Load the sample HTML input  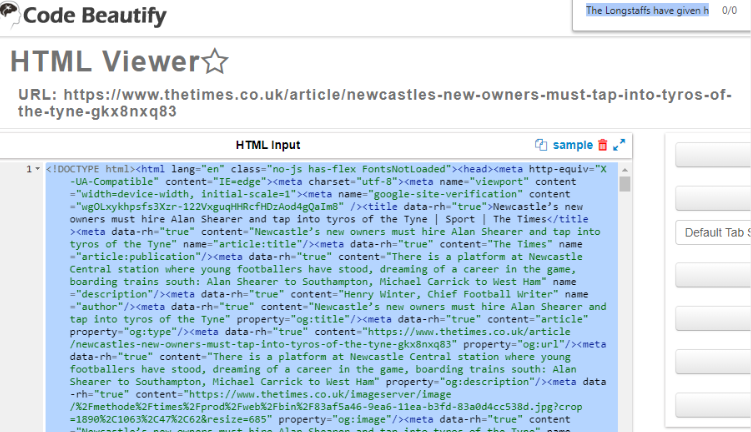click(x=572, y=145)
